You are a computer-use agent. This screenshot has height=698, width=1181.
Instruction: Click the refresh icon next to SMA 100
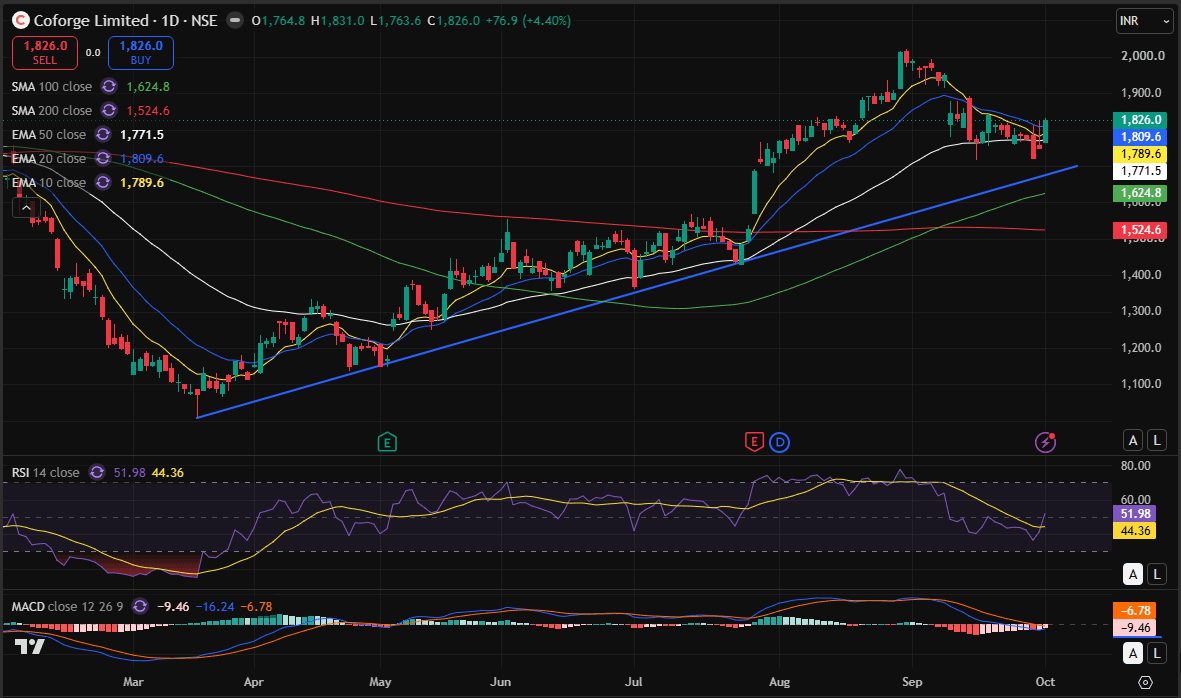tap(109, 87)
